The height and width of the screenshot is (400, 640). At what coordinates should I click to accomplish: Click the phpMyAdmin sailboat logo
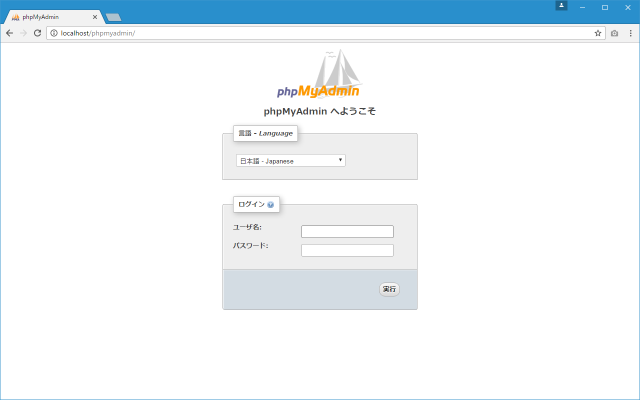tap(318, 74)
